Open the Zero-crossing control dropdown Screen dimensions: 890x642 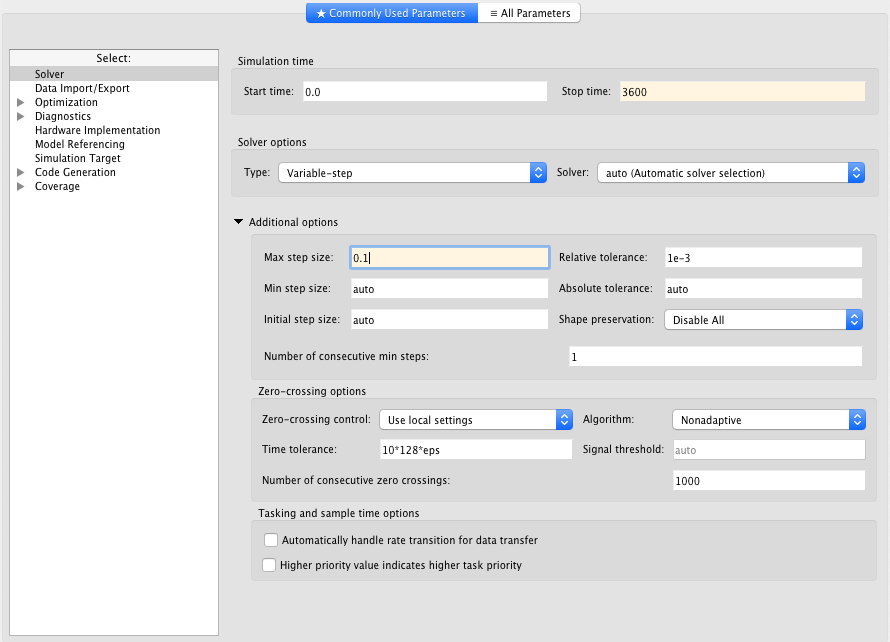tap(476, 420)
